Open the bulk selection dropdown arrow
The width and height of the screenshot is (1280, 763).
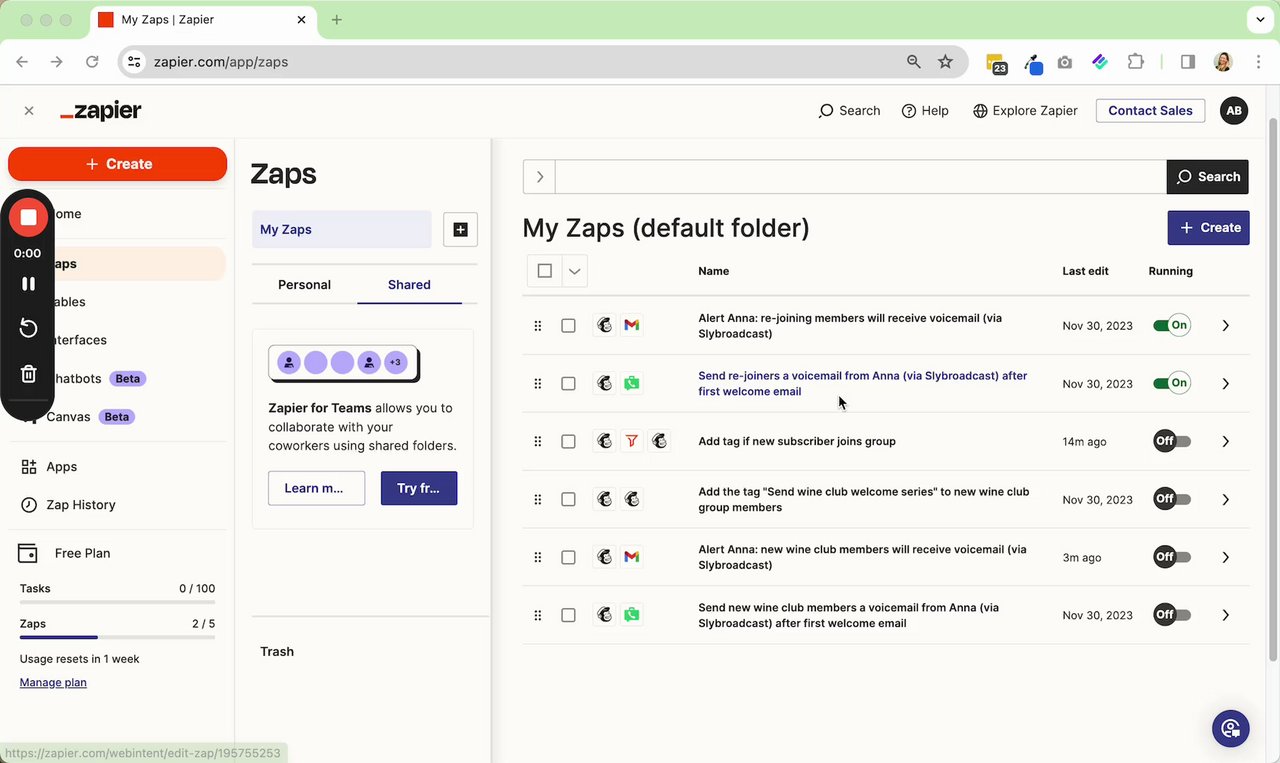574,271
